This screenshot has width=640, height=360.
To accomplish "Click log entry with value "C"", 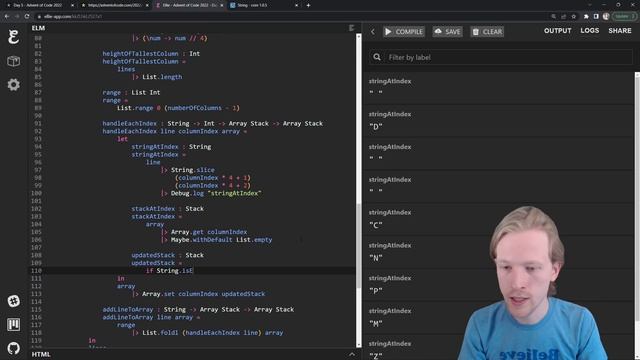I will coord(500,219).
